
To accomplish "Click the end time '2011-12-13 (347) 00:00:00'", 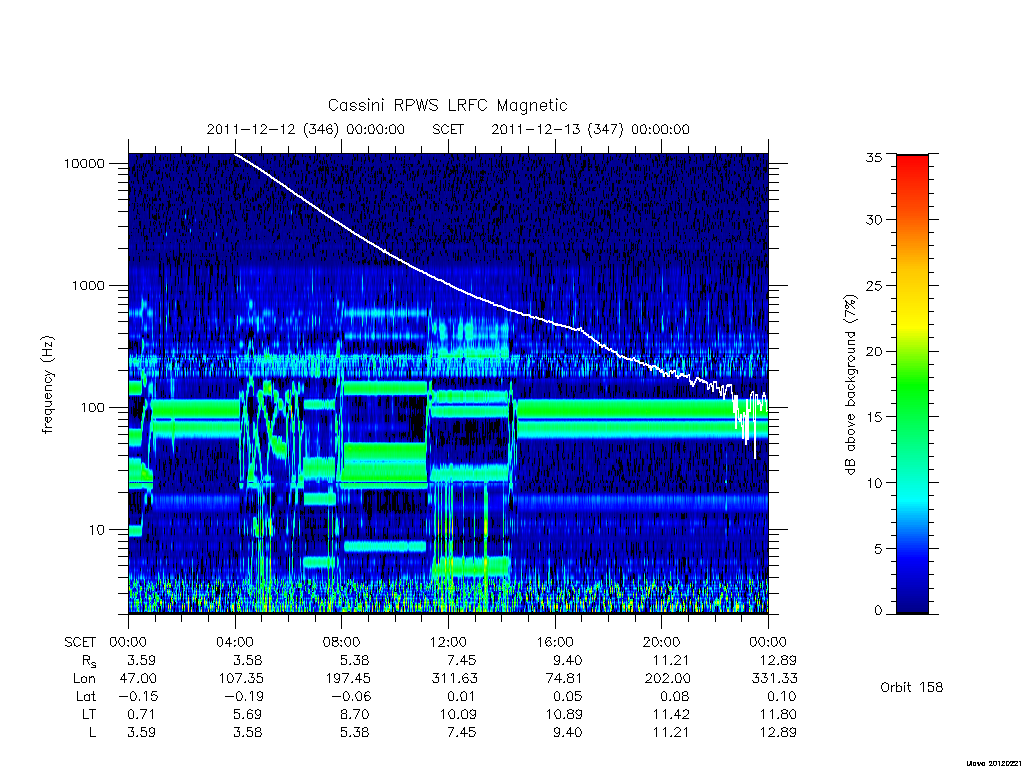I will click(590, 129).
